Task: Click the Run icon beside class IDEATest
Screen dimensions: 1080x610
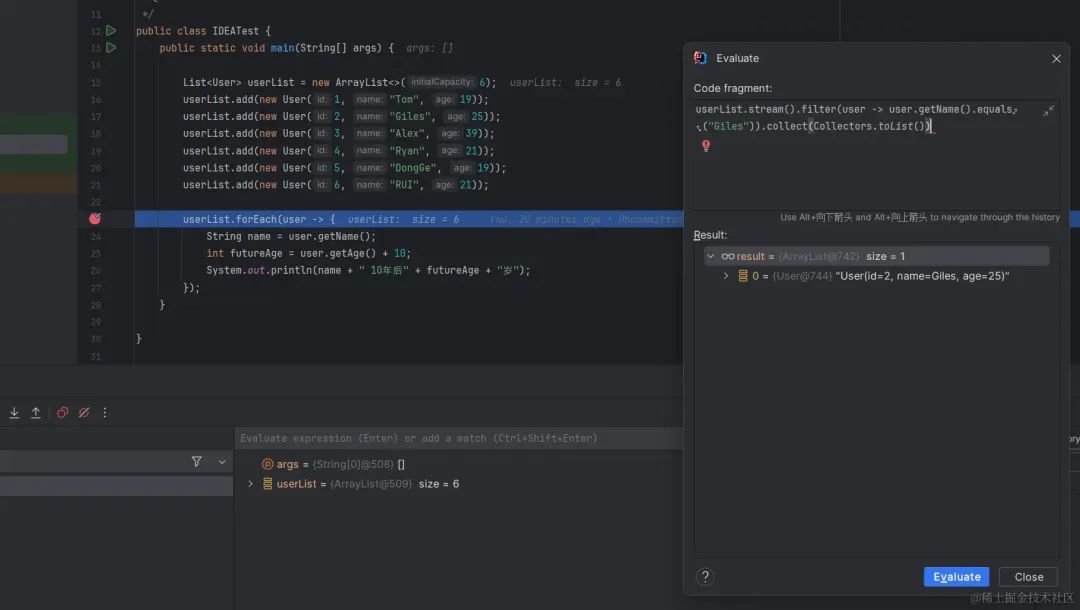Action: pyautogui.click(x=111, y=31)
